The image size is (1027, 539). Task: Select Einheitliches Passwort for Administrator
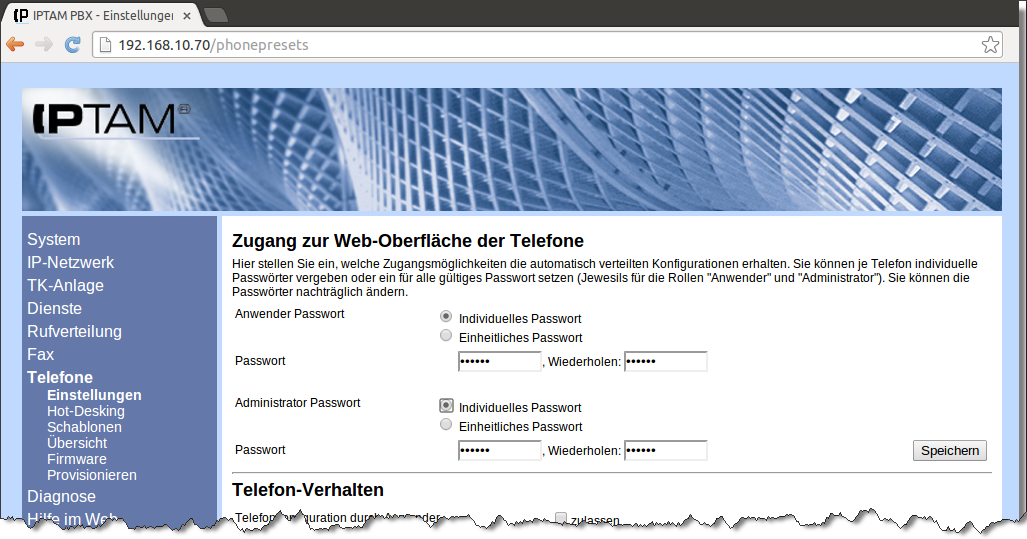point(446,425)
